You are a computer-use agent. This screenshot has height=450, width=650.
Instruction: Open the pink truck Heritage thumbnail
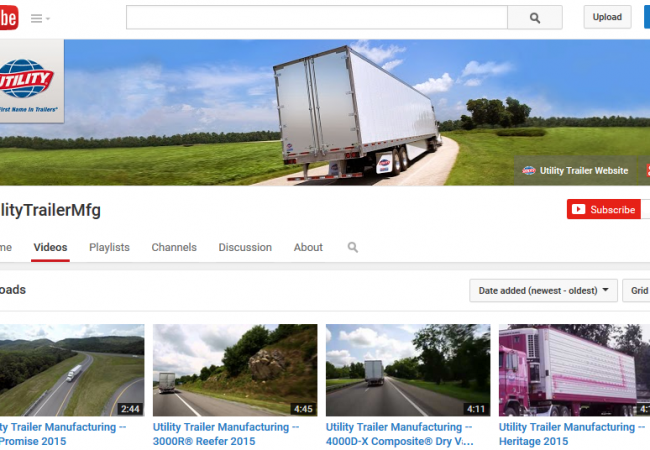pos(574,370)
